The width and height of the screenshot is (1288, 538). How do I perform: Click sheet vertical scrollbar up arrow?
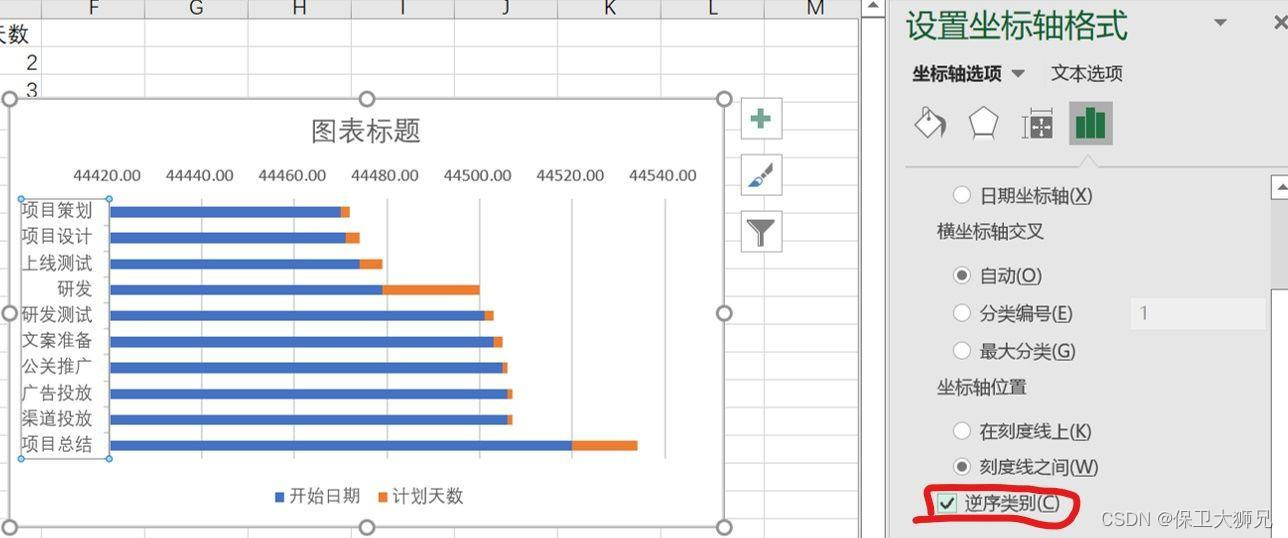tap(873, 8)
